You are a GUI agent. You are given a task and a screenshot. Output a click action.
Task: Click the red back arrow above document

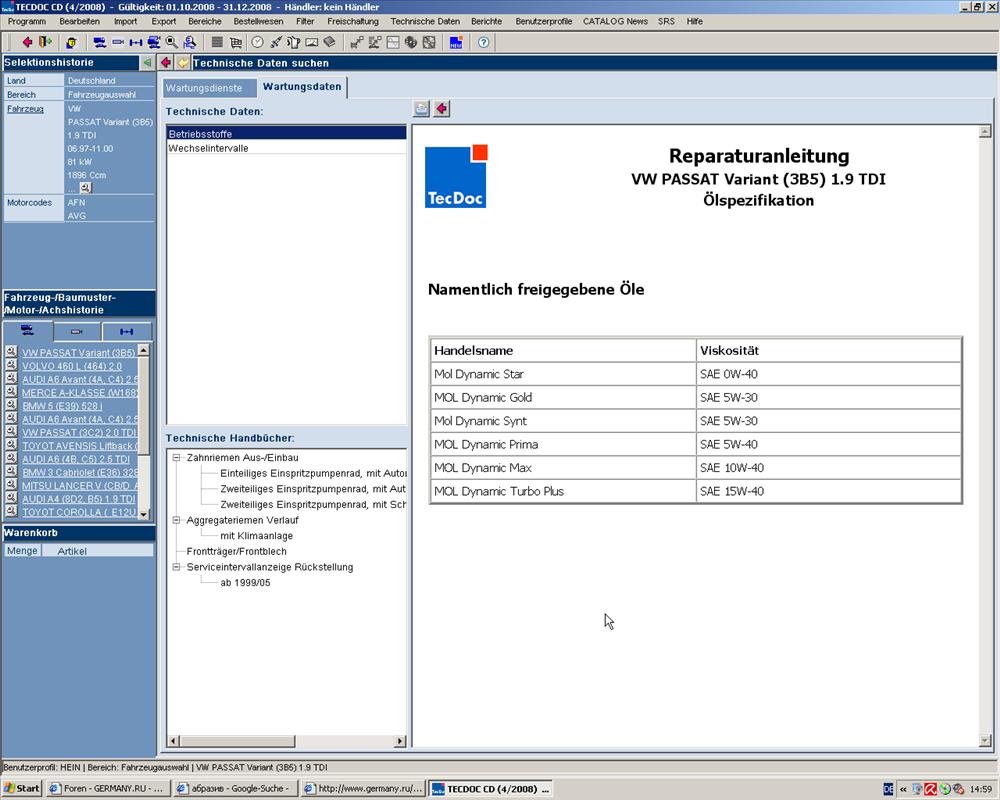click(441, 108)
